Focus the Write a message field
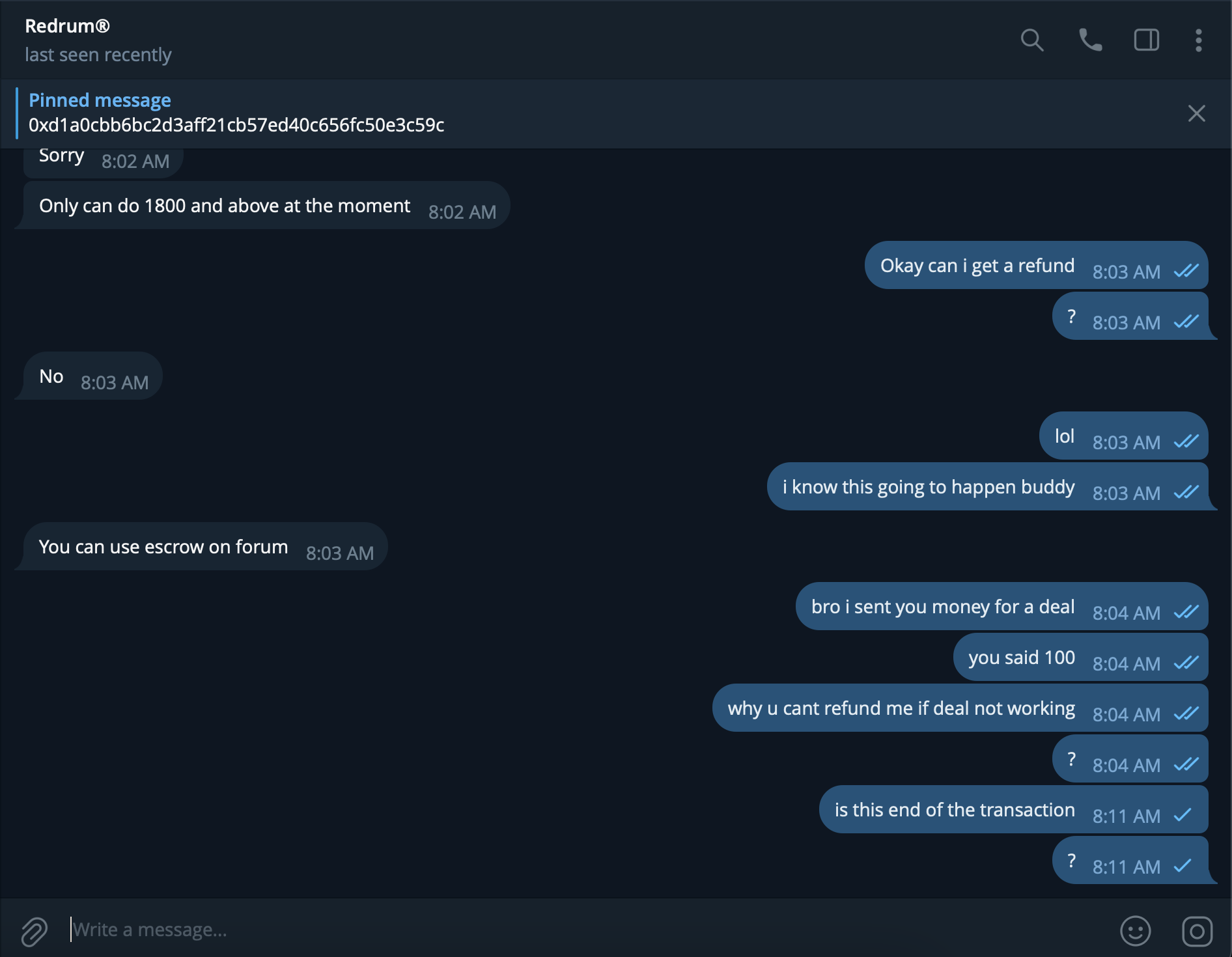 [x=521, y=930]
